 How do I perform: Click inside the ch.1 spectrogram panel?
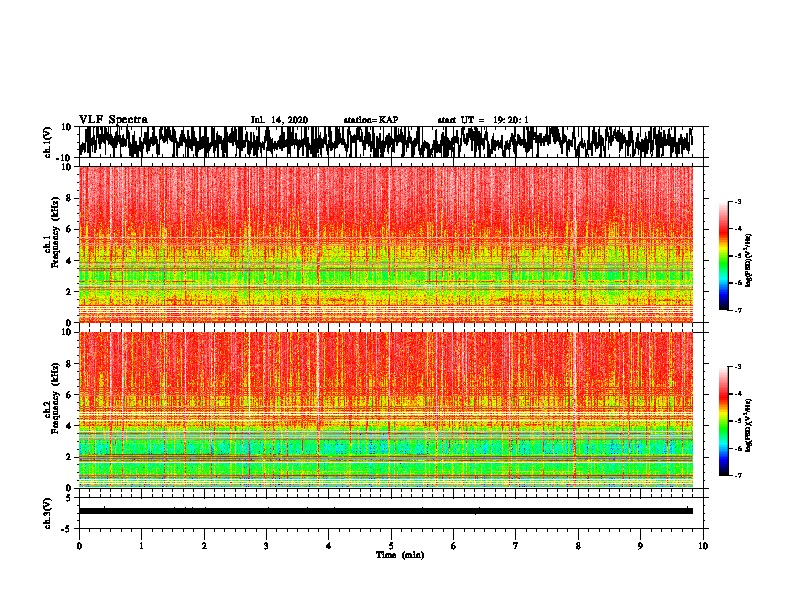385,244
